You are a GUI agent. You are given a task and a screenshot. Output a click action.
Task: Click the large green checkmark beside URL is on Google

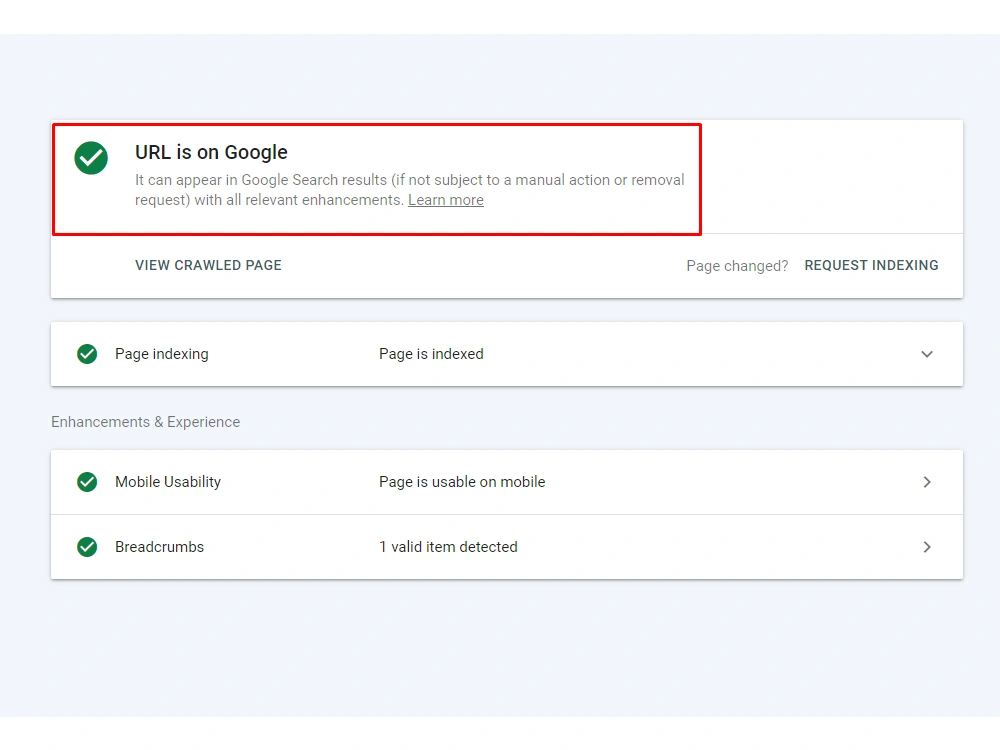pos(91,158)
